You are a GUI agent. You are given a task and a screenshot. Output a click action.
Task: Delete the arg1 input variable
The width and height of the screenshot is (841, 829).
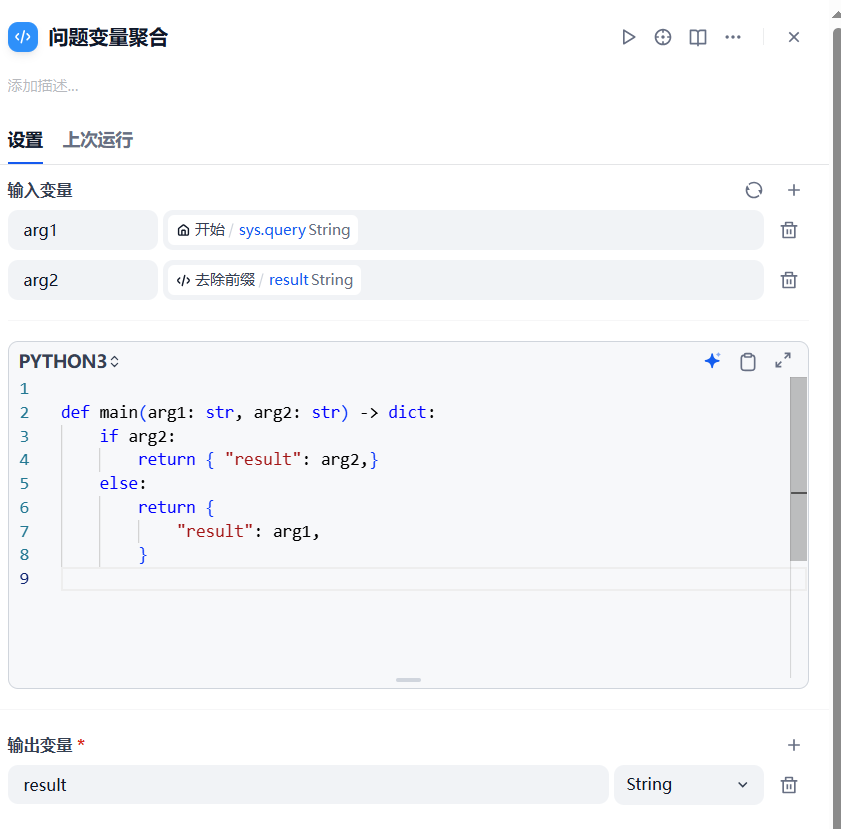coord(788,230)
